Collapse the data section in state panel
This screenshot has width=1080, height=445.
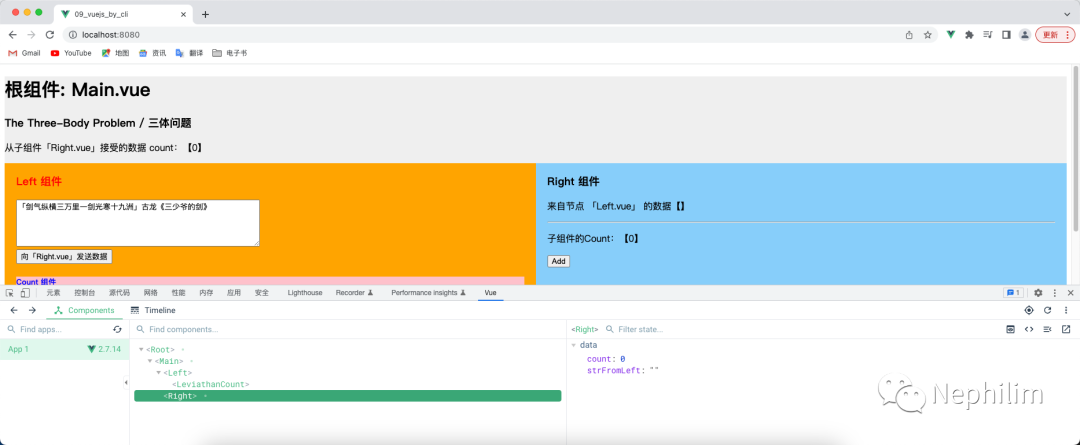(x=574, y=345)
